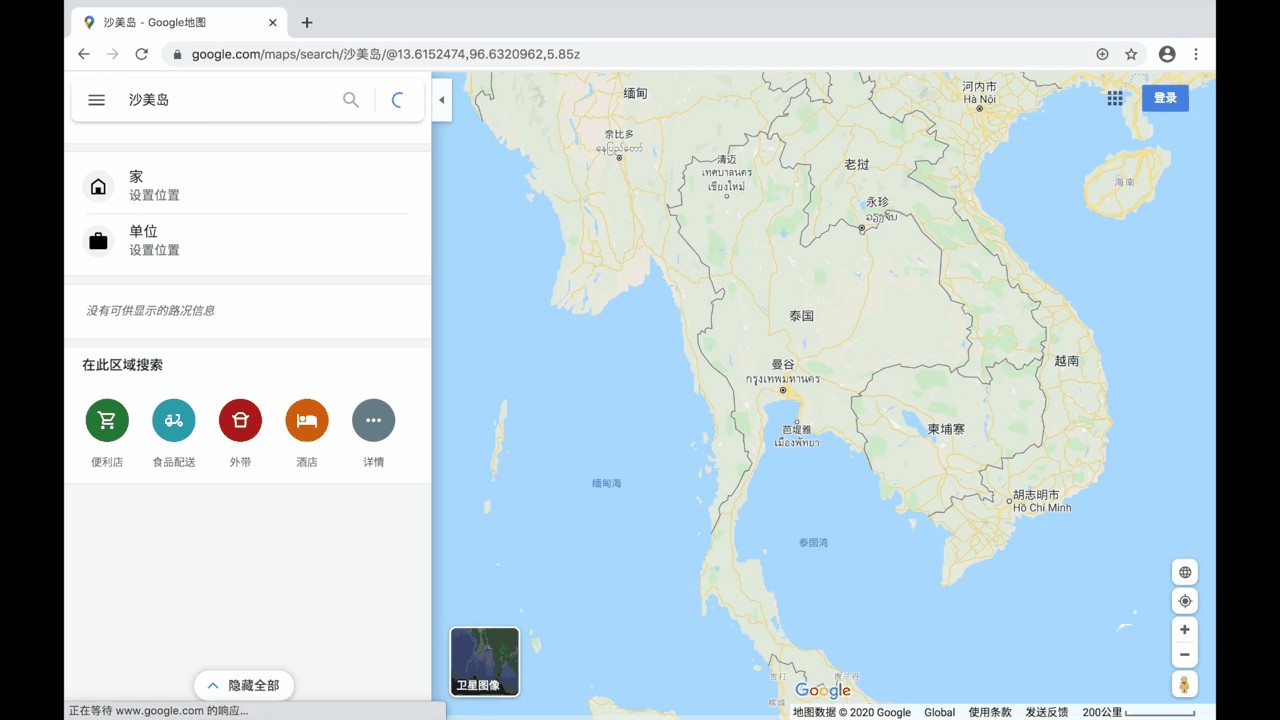Viewport: 1280px width, 720px height.
Task: Search for convenience stores (便利店)
Action: click(107, 421)
